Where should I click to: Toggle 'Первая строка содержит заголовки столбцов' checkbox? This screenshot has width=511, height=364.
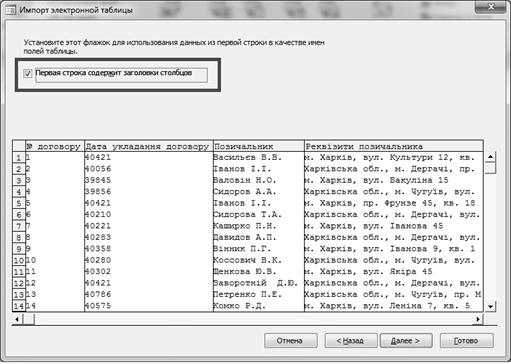pyautogui.click(x=28, y=73)
